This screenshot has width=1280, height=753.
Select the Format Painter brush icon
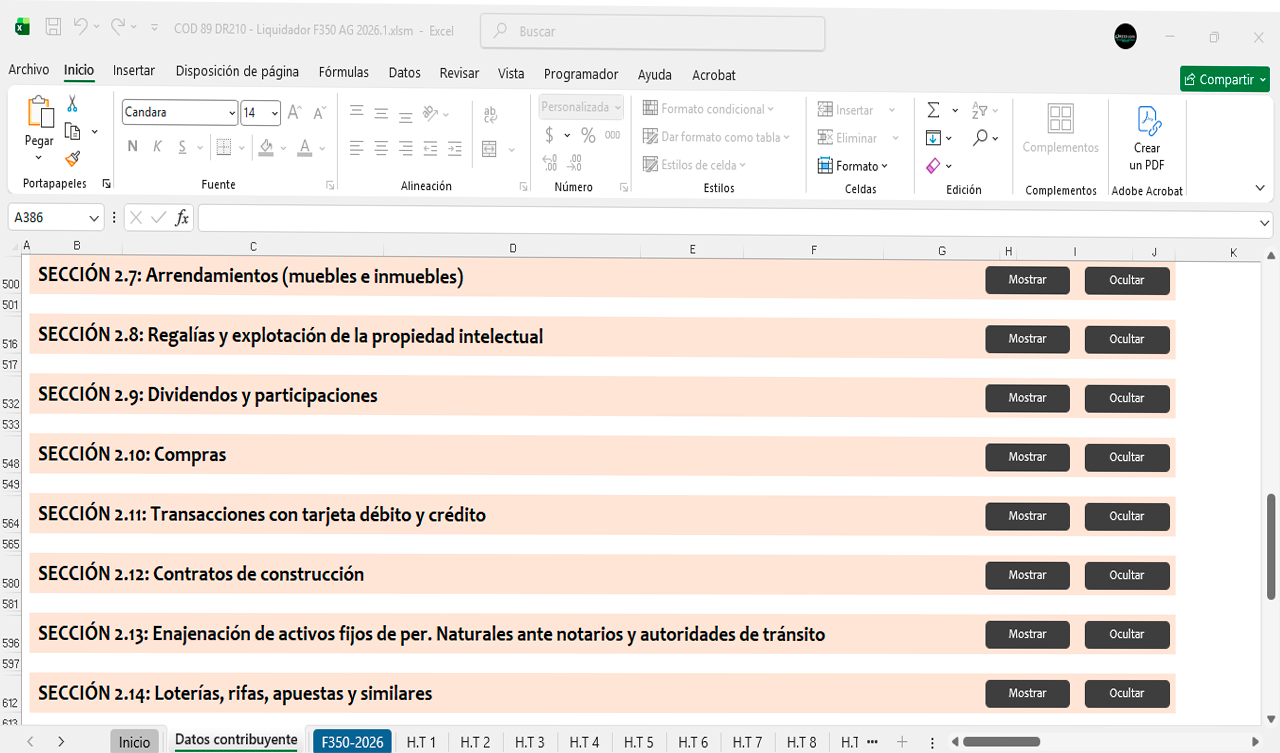tap(73, 158)
